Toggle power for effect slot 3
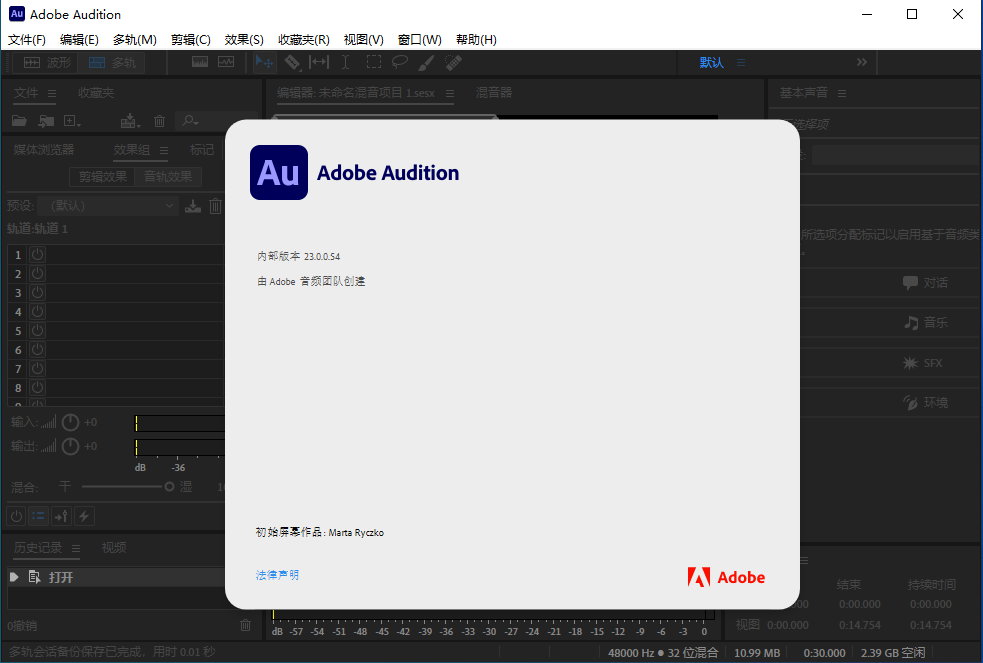Viewport: 983px width, 663px height. pos(38,293)
